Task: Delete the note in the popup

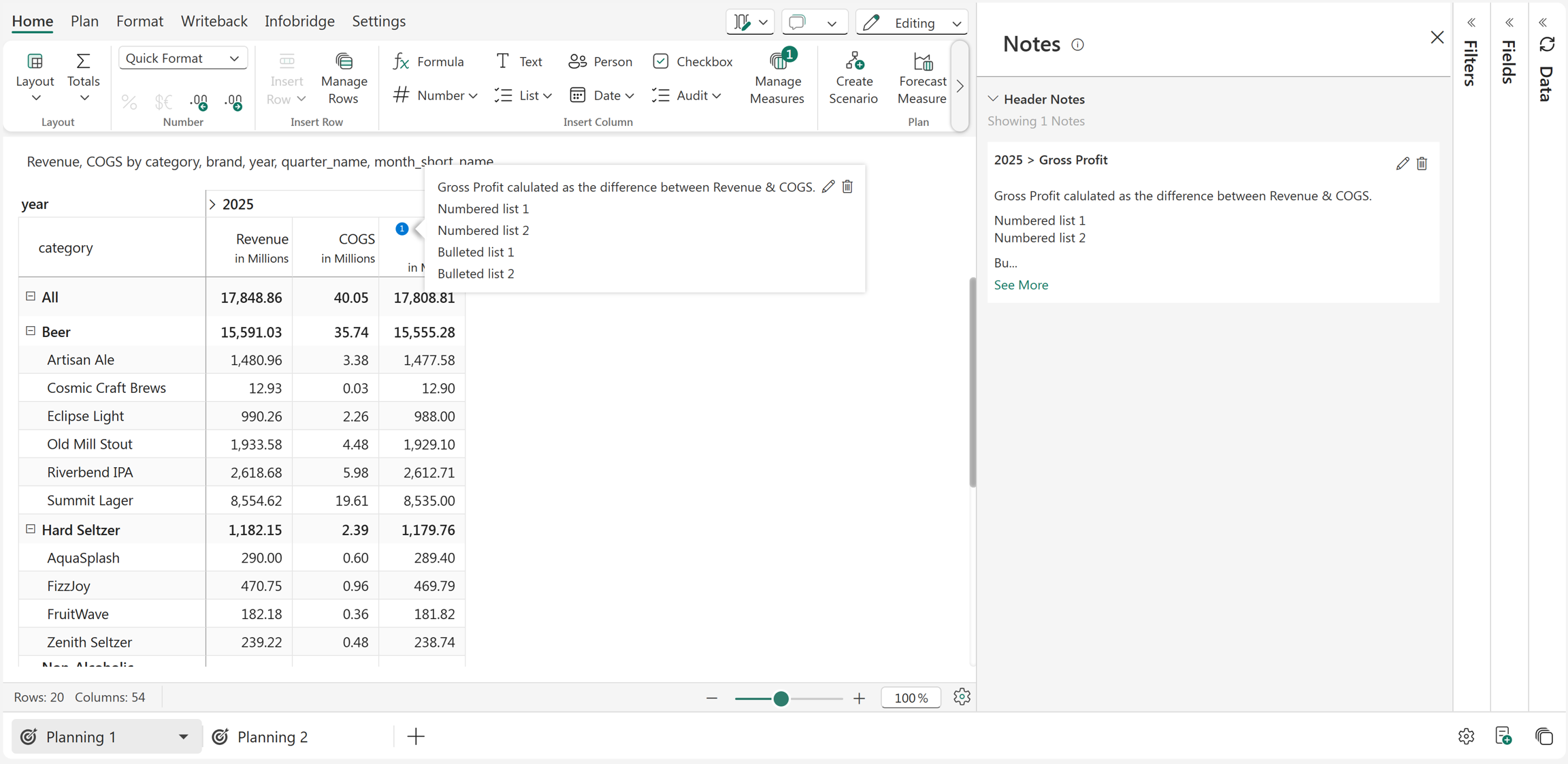Action: (x=847, y=187)
